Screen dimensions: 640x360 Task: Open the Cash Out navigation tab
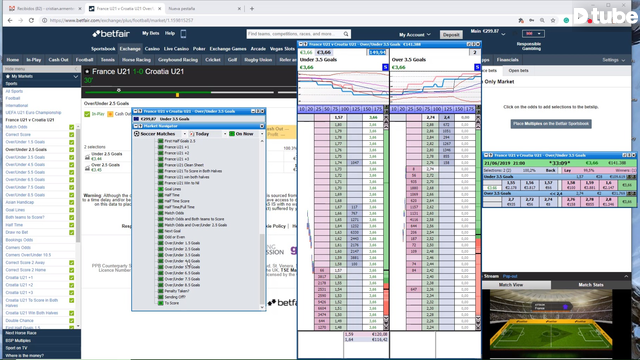pyautogui.click(x=58, y=60)
